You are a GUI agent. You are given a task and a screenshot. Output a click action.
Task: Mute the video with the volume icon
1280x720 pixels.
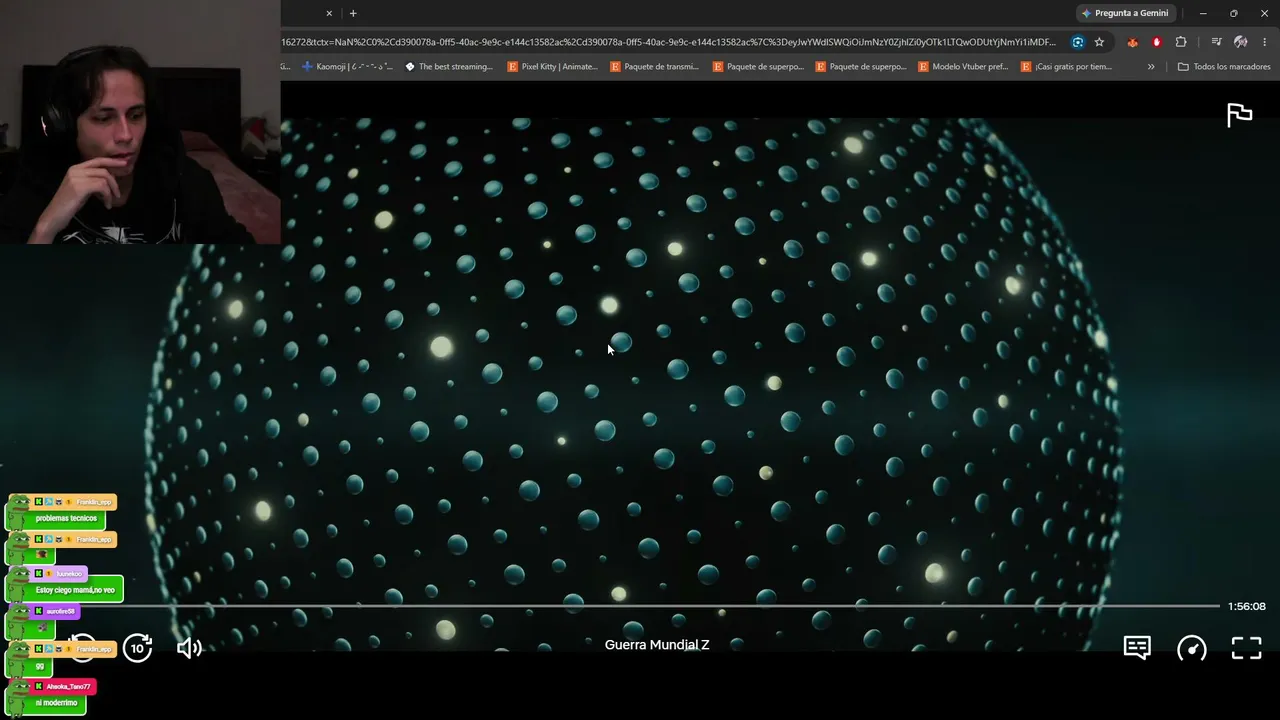(x=189, y=648)
